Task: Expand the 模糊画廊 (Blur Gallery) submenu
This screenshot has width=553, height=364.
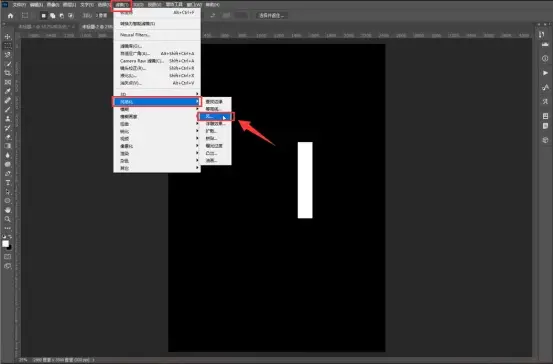Action: pos(157,117)
